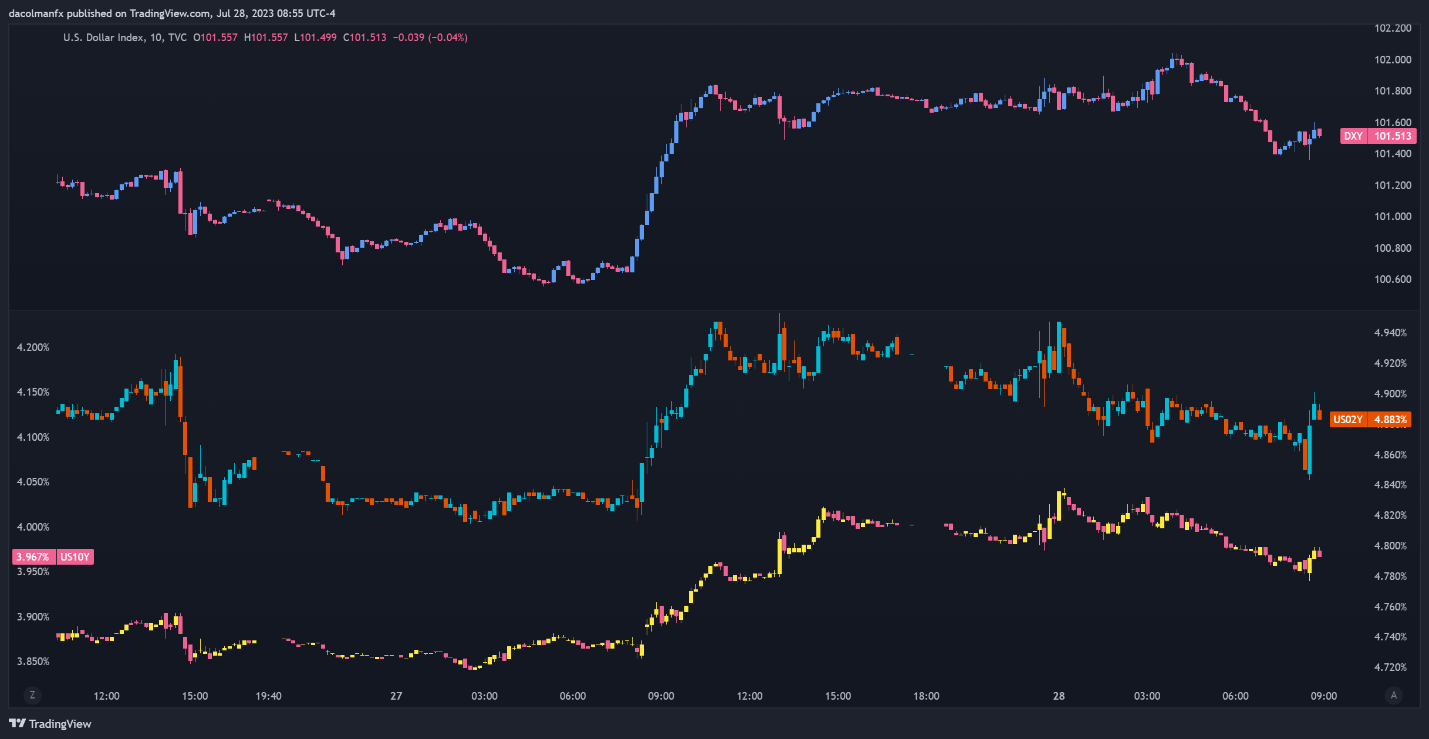Click the 4.100% left axis label
This screenshot has width=1429, height=739.
pyautogui.click(x=33, y=437)
